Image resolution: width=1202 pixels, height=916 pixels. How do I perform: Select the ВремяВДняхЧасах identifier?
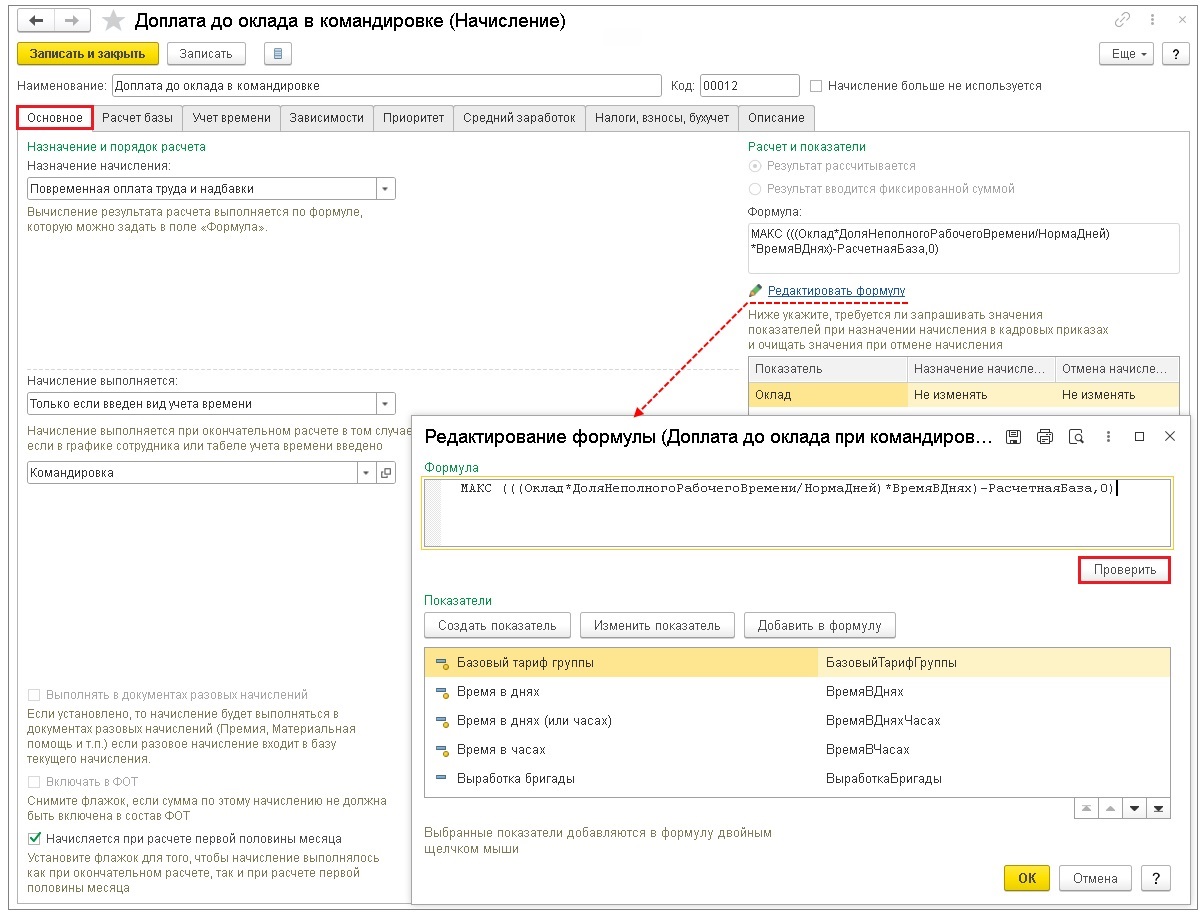883,721
